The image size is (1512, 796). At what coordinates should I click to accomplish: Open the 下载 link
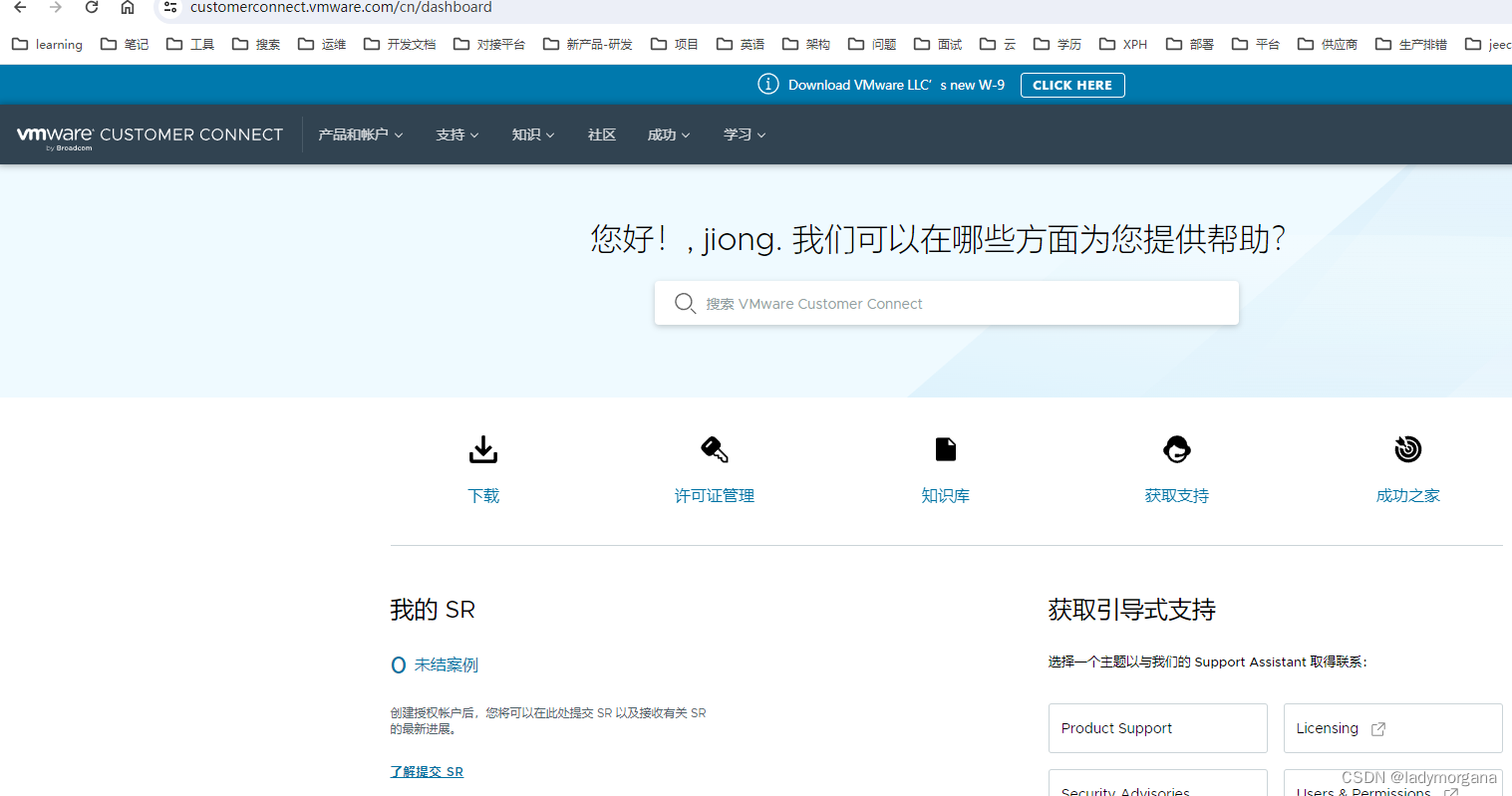tap(483, 495)
